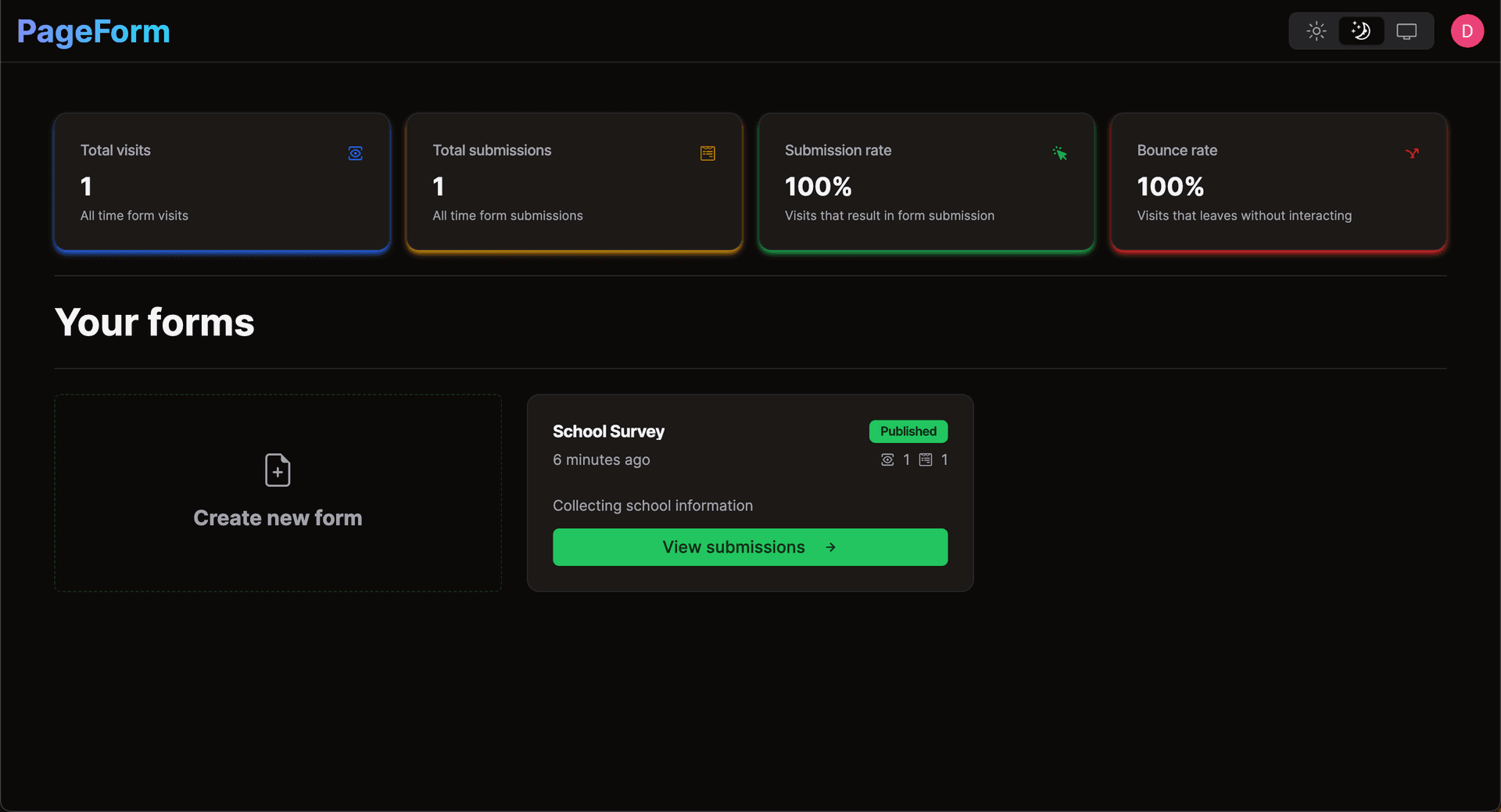Viewport: 1501px width, 812px height.
Task: Click the Total visits stat card
Action: pos(221,183)
